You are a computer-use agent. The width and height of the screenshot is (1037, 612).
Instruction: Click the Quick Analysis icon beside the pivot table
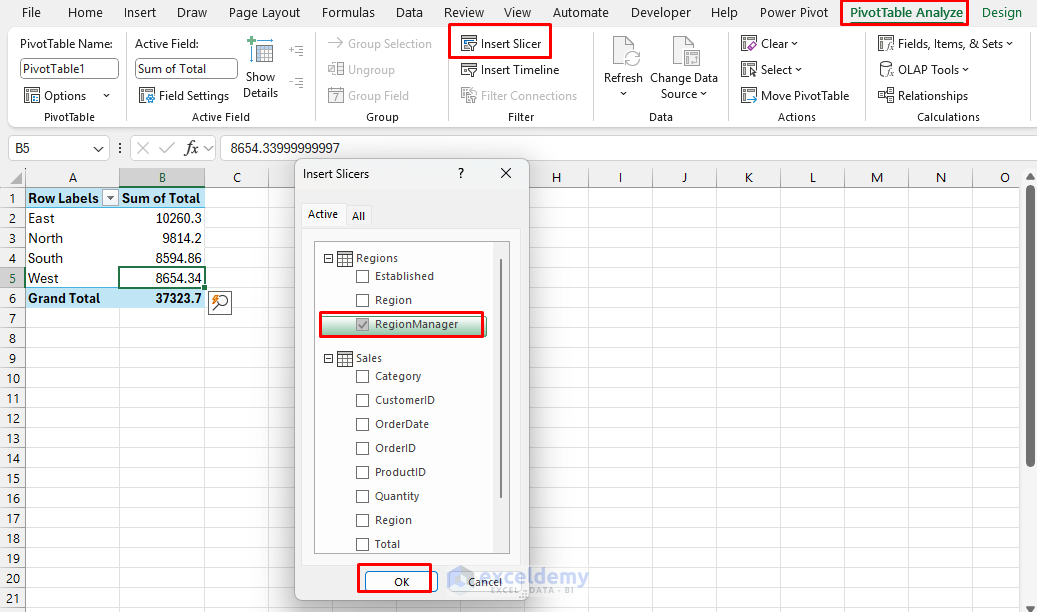point(220,302)
